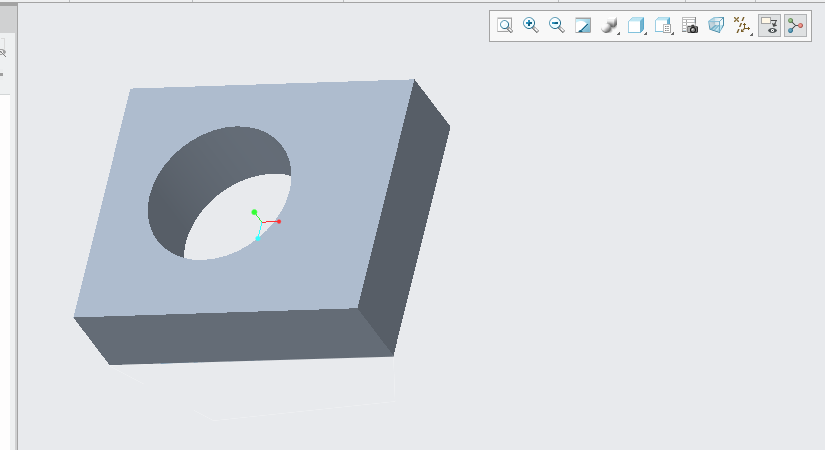Open the Saved Orientations list dropdown
Screen dimensions: 825x450
(x=663, y=26)
